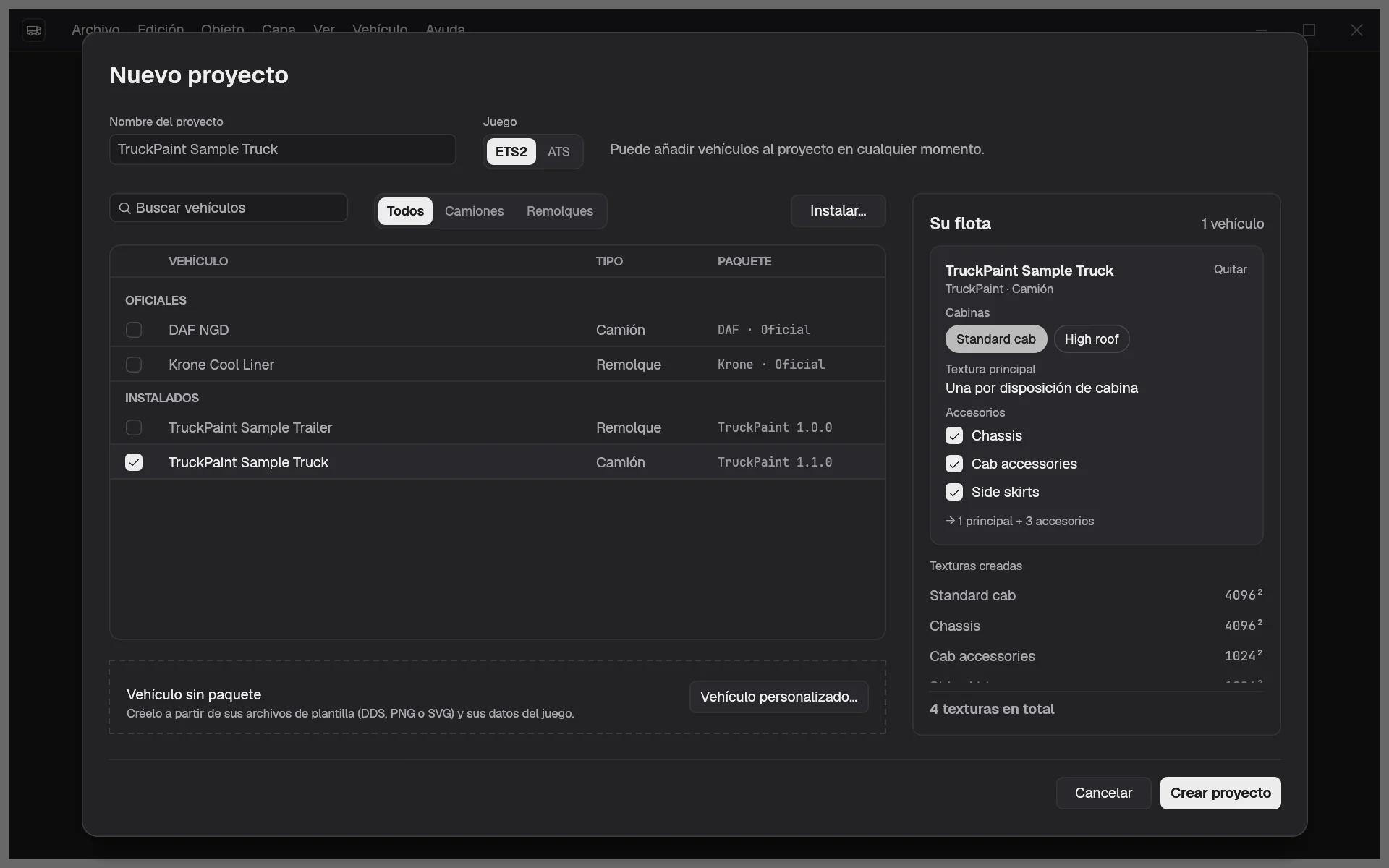Disable the Chassis accessory
The image size is (1389, 868).
pyautogui.click(x=954, y=435)
